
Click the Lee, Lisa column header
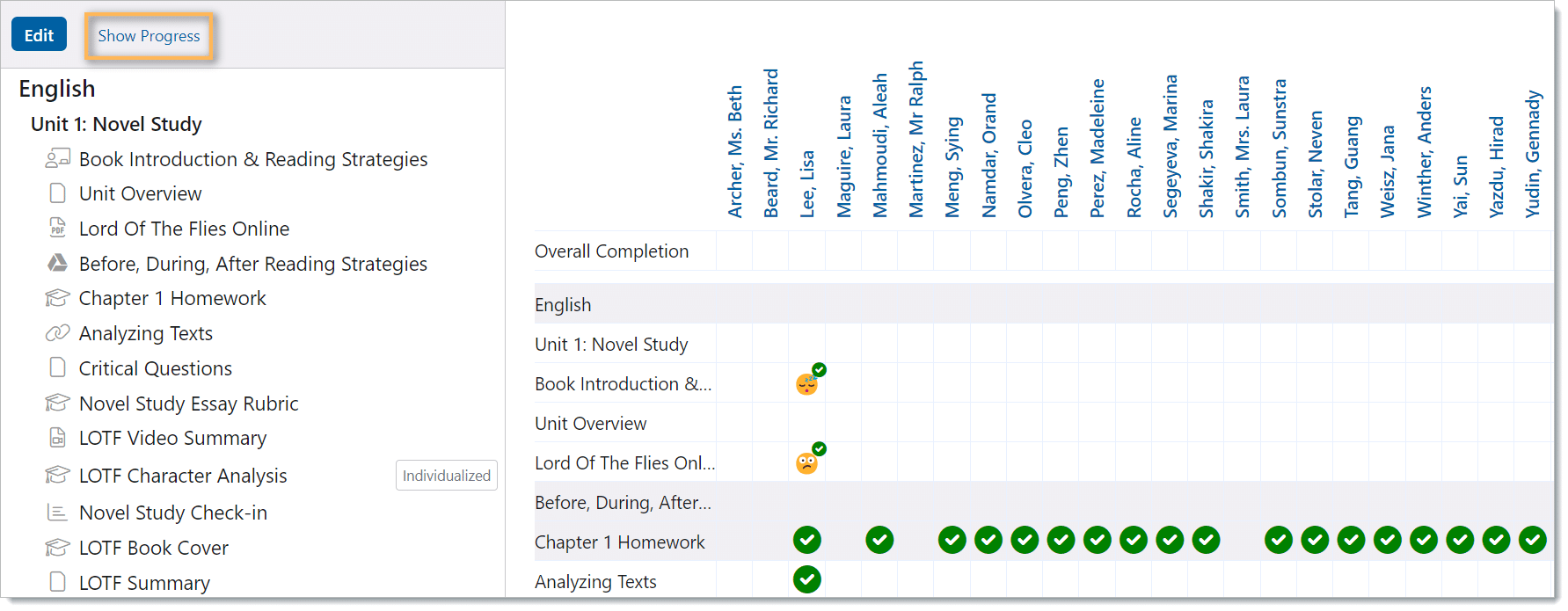point(807,183)
